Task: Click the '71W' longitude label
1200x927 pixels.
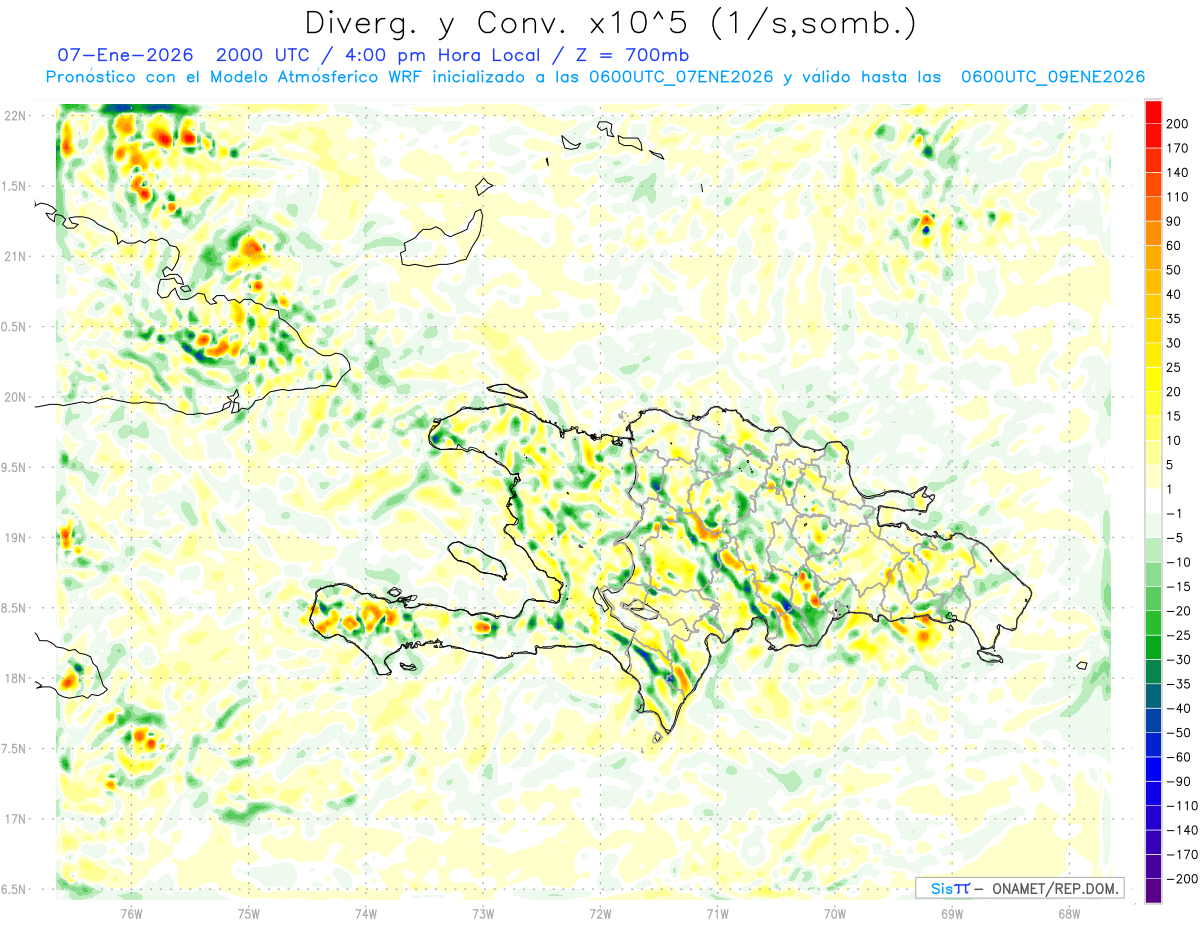Action: click(x=717, y=914)
